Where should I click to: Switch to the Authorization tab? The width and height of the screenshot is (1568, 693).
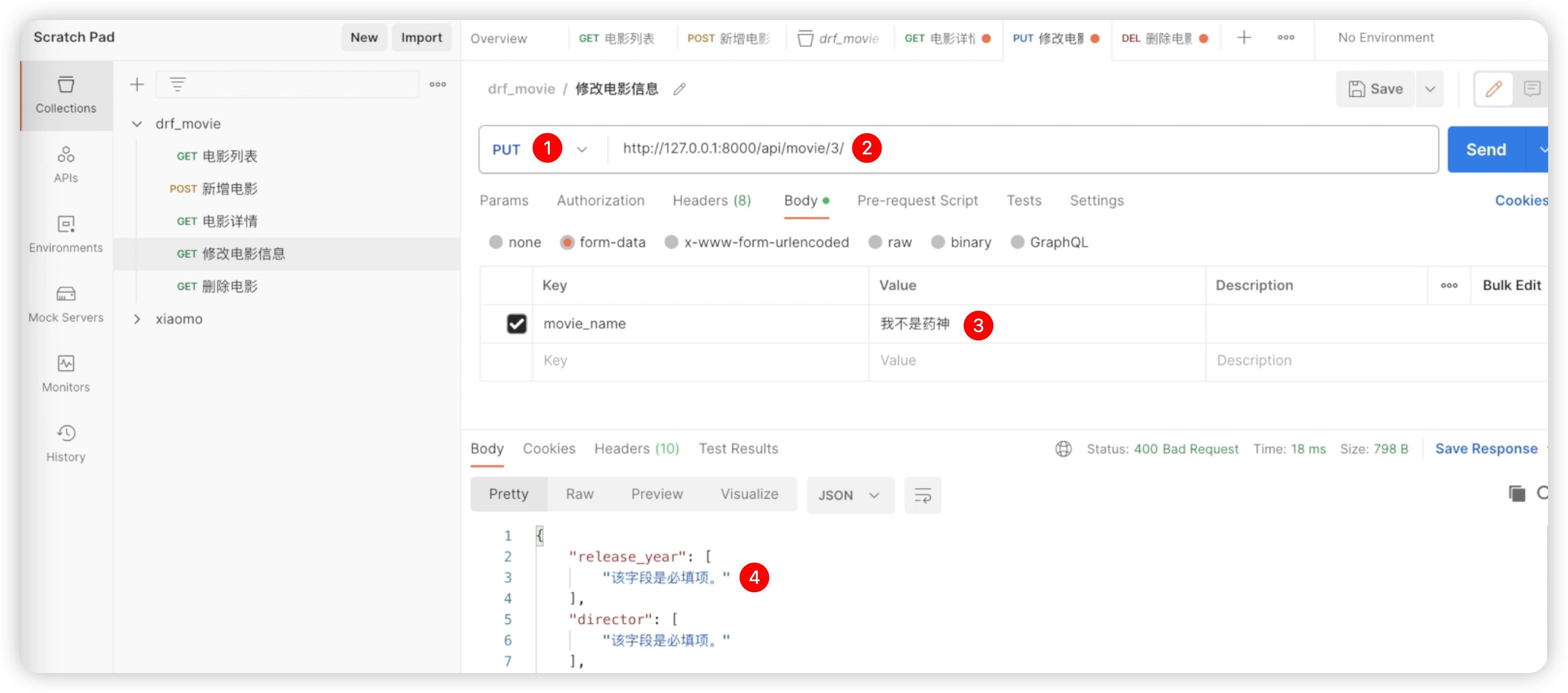600,200
